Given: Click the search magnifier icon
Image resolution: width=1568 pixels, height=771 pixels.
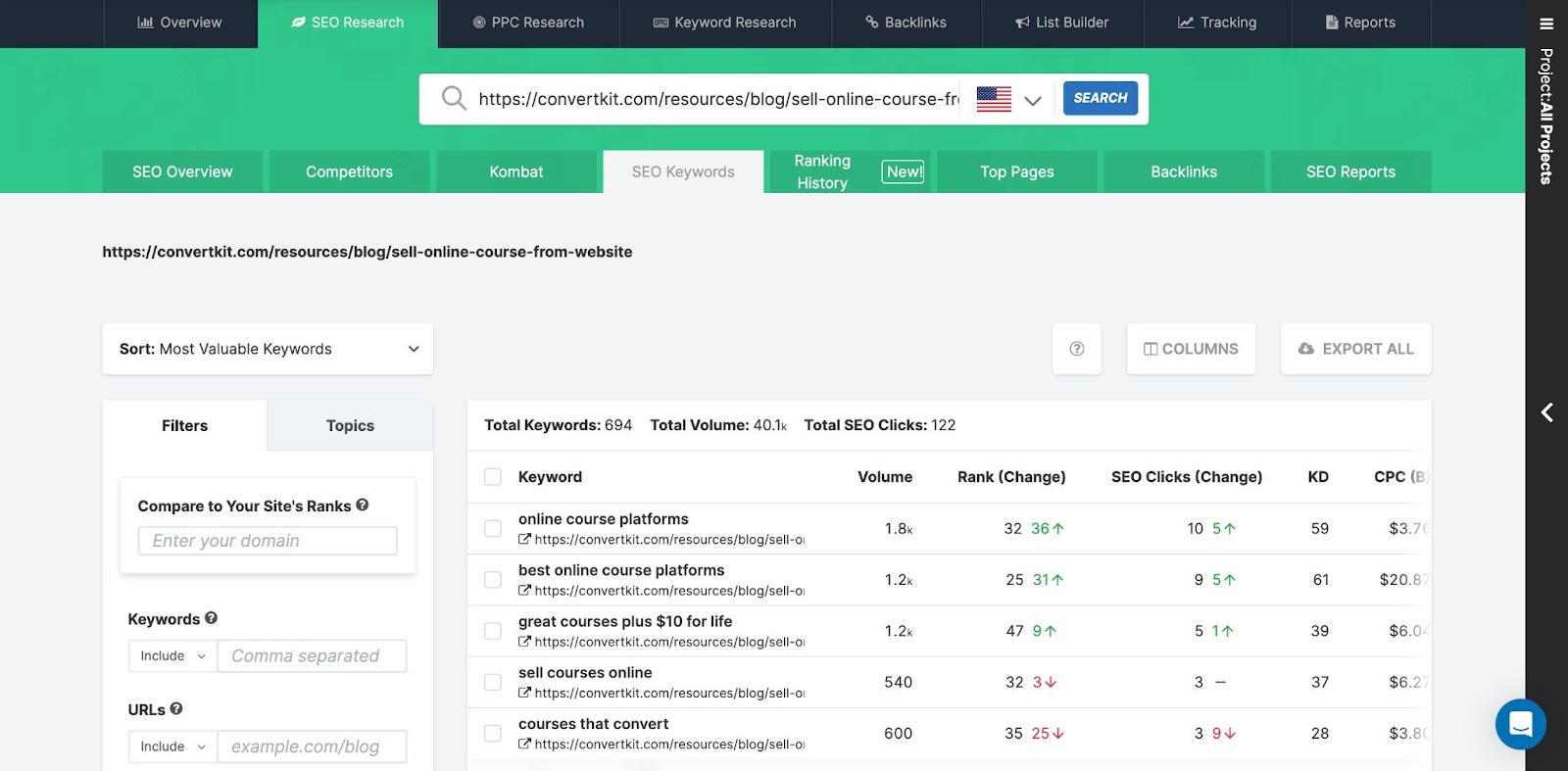Looking at the screenshot, I should [x=454, y=98].
